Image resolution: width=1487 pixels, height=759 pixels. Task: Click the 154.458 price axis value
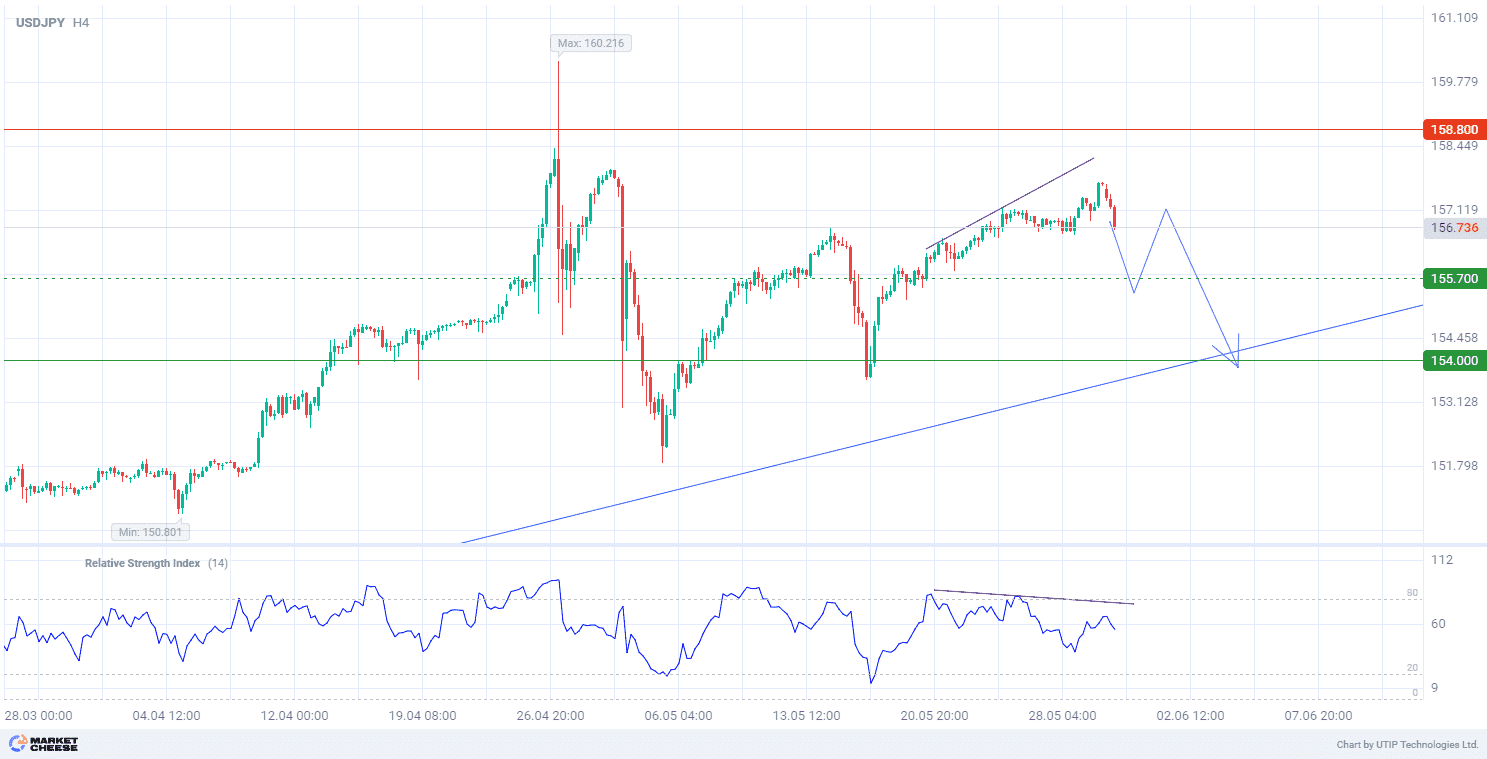[x=1455, y=338]
